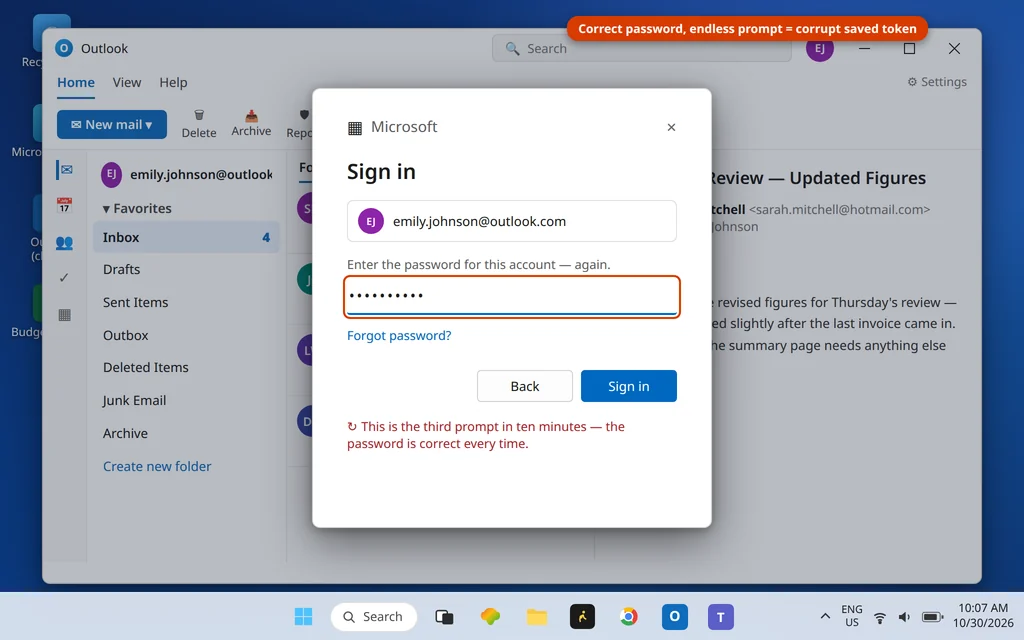This screenshot has width=1024, height=640.
Task: Click the volume speaker tray icon
Action: pos(904,617)
